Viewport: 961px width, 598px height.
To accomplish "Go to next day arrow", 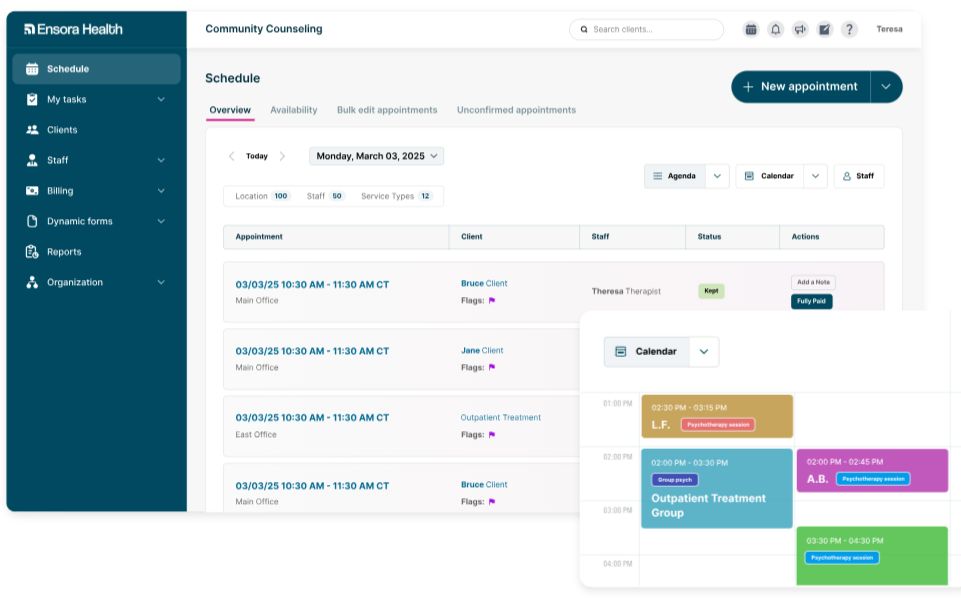I will [282, 156].
